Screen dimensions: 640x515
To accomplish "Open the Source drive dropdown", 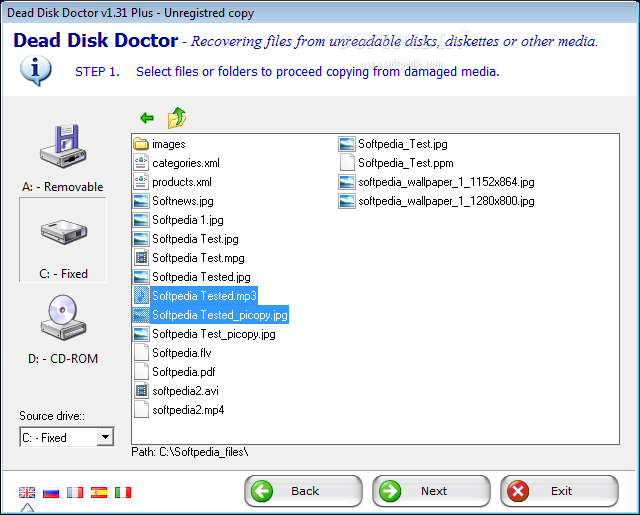I will coord(105,437).
